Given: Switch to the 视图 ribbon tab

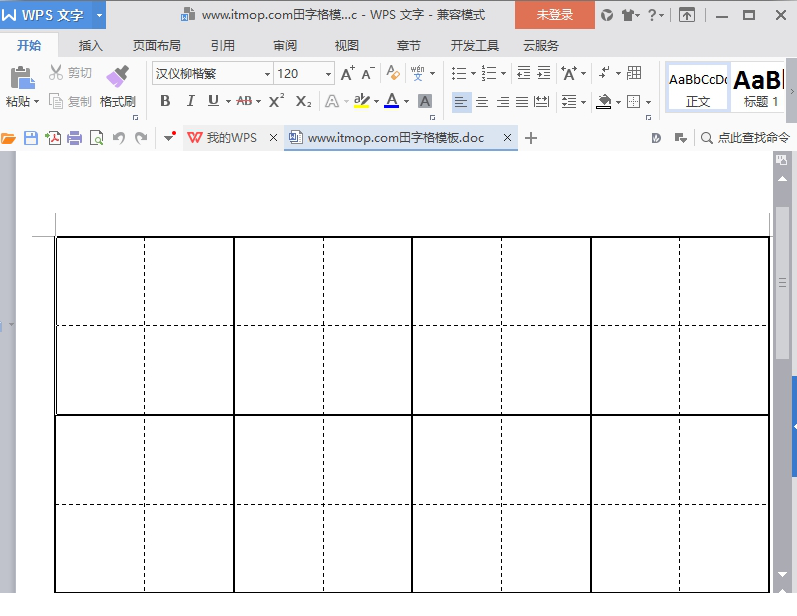Looking at the screenshot, I should [347, 46].
